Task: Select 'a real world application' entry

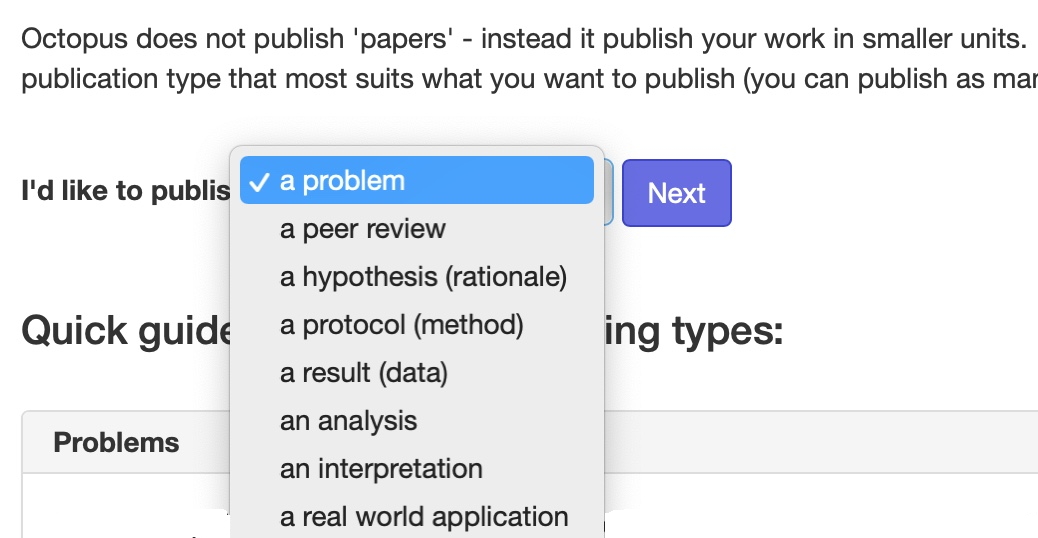Action: click(x=424, y=517)
